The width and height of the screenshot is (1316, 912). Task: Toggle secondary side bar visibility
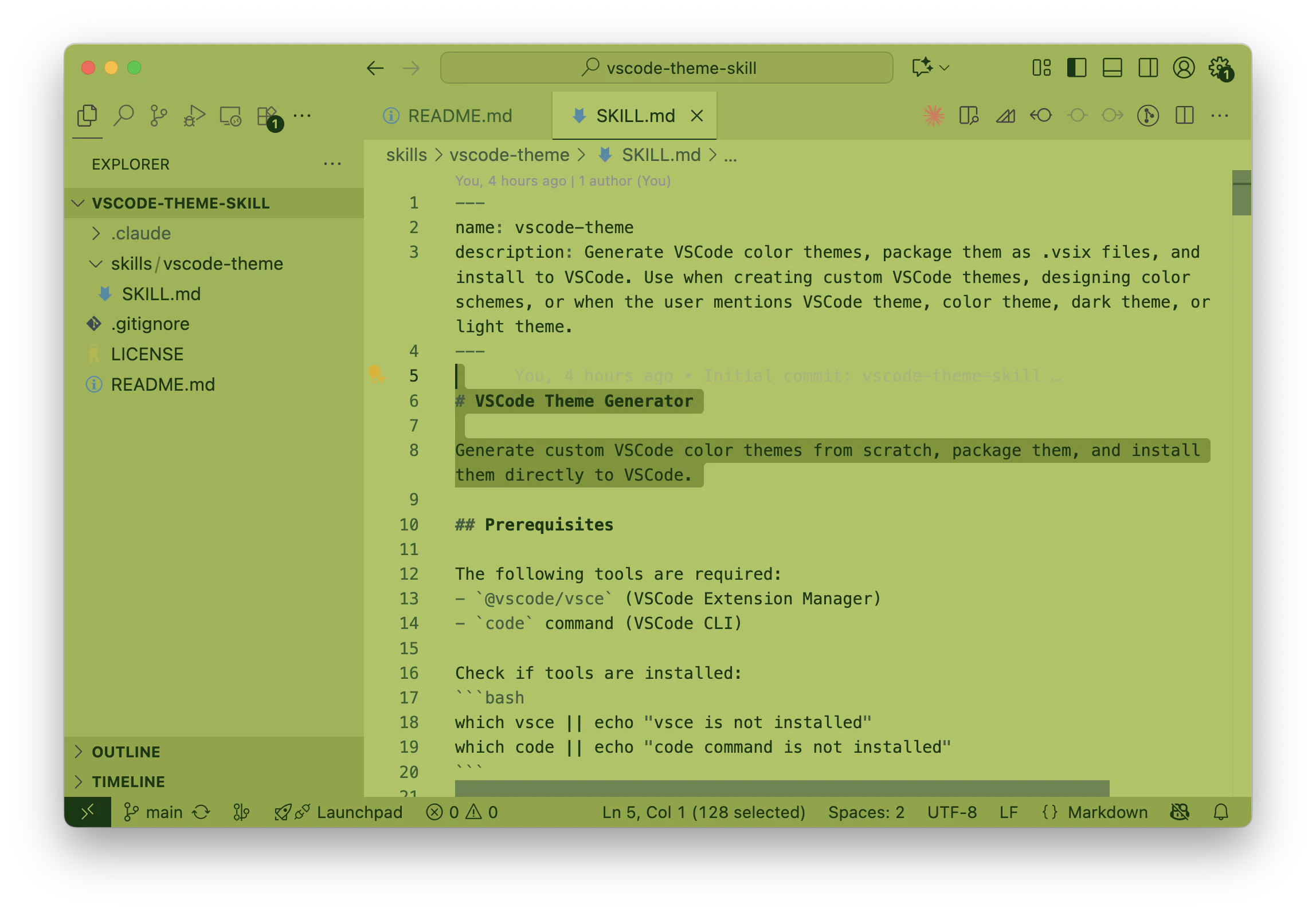1148,68
